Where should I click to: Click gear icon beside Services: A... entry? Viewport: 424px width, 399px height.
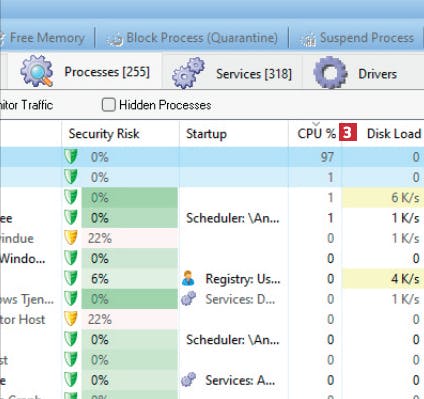click(188, 380)
